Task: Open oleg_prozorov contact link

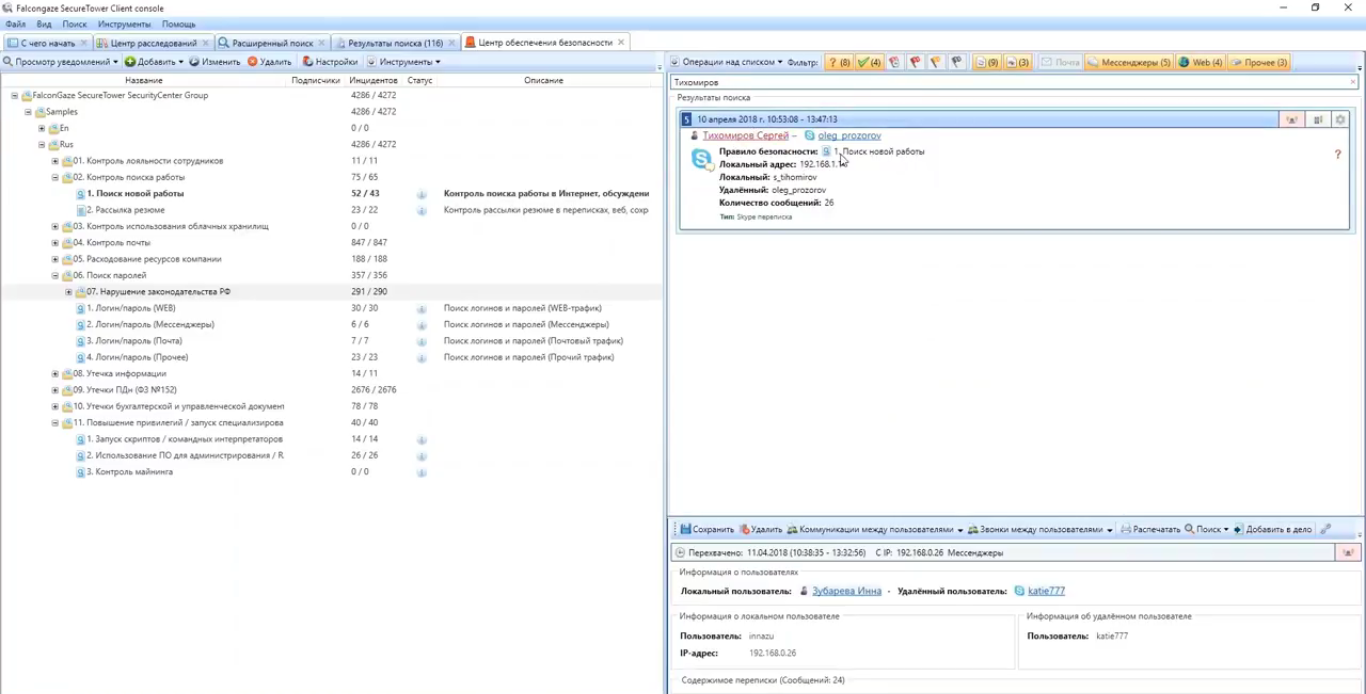Action: click(849, 136)
